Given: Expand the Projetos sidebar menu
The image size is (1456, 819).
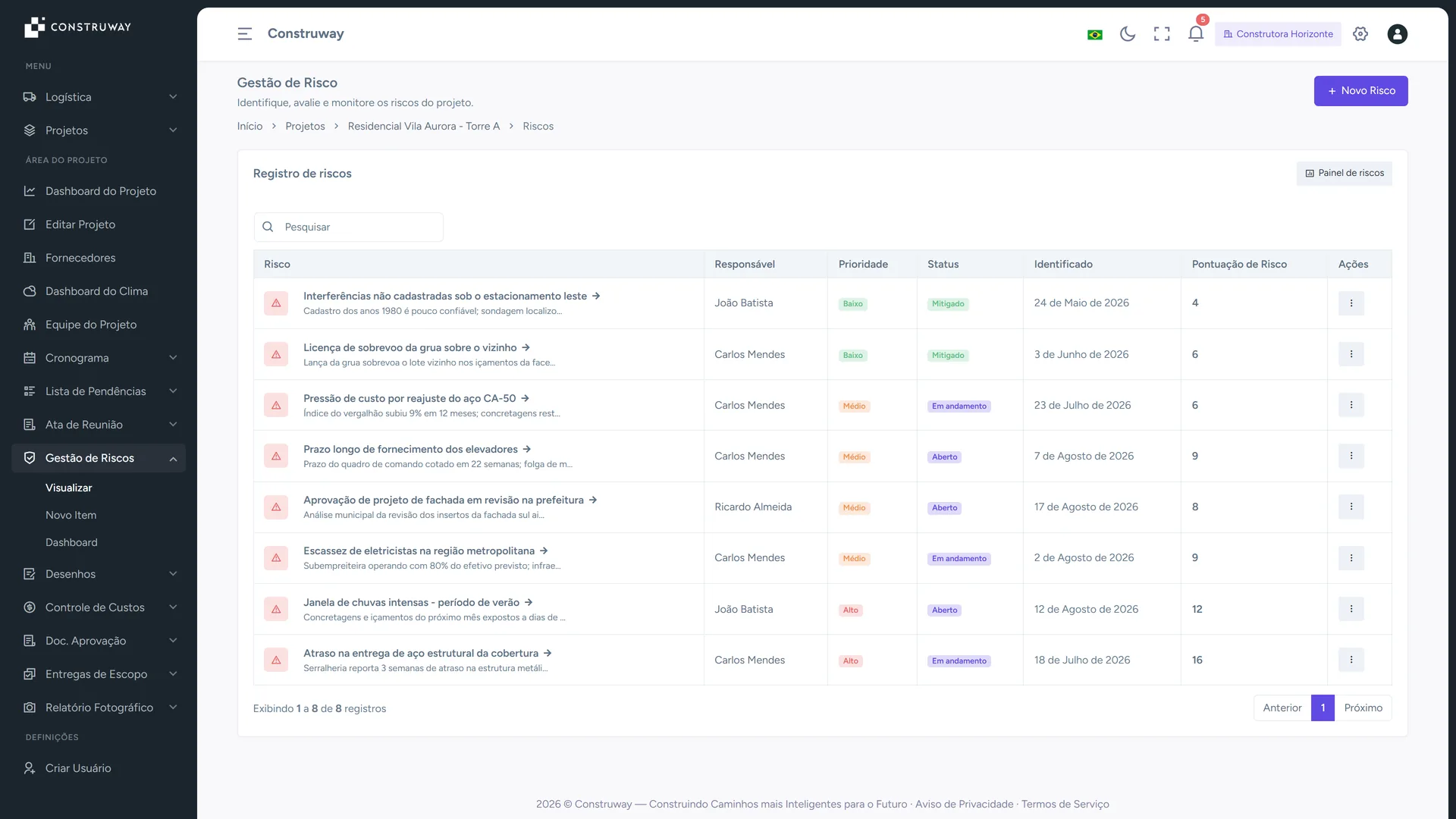Looking at the screenshot, I should [x=99, y=130].
